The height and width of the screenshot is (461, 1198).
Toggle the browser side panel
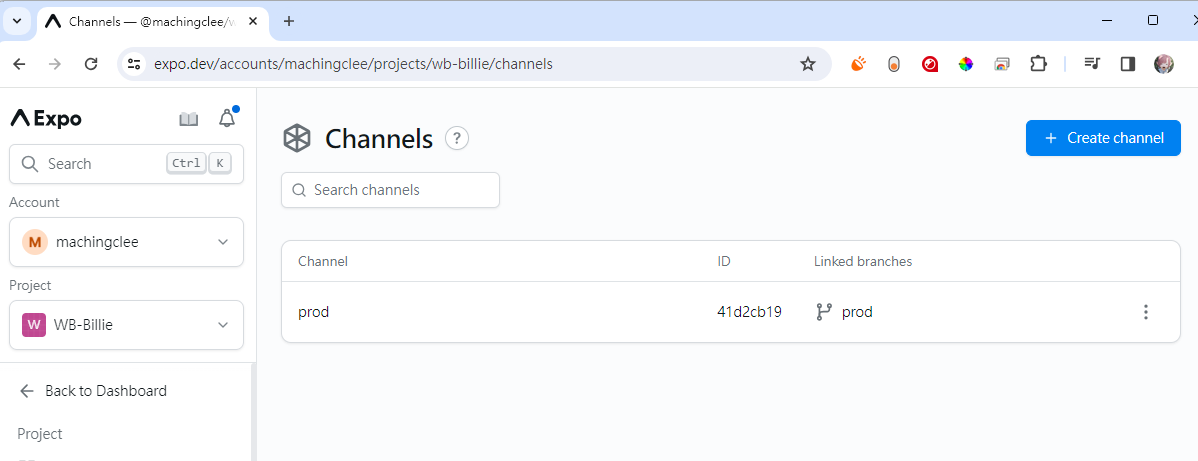click(1128, 64)
